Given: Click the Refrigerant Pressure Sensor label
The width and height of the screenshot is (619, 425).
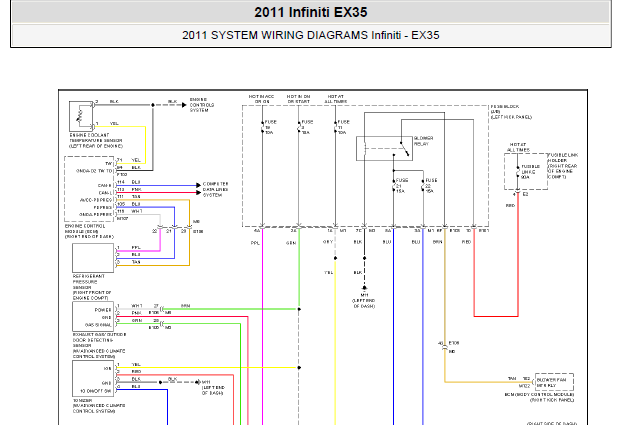Looking at the screenshot, I should pyautogui.click(x=92, y=287).
